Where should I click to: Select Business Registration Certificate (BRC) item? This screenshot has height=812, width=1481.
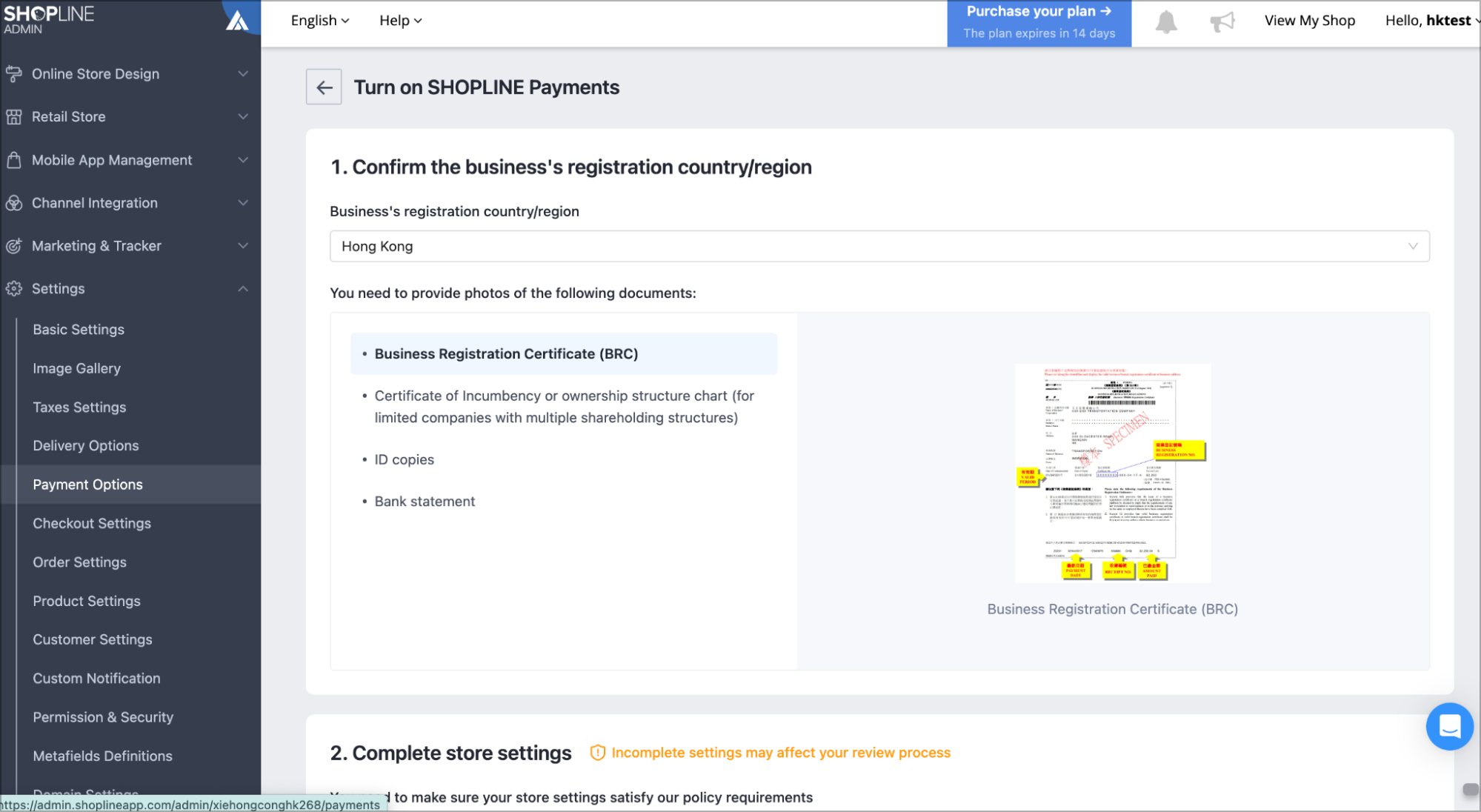point(564,354)
